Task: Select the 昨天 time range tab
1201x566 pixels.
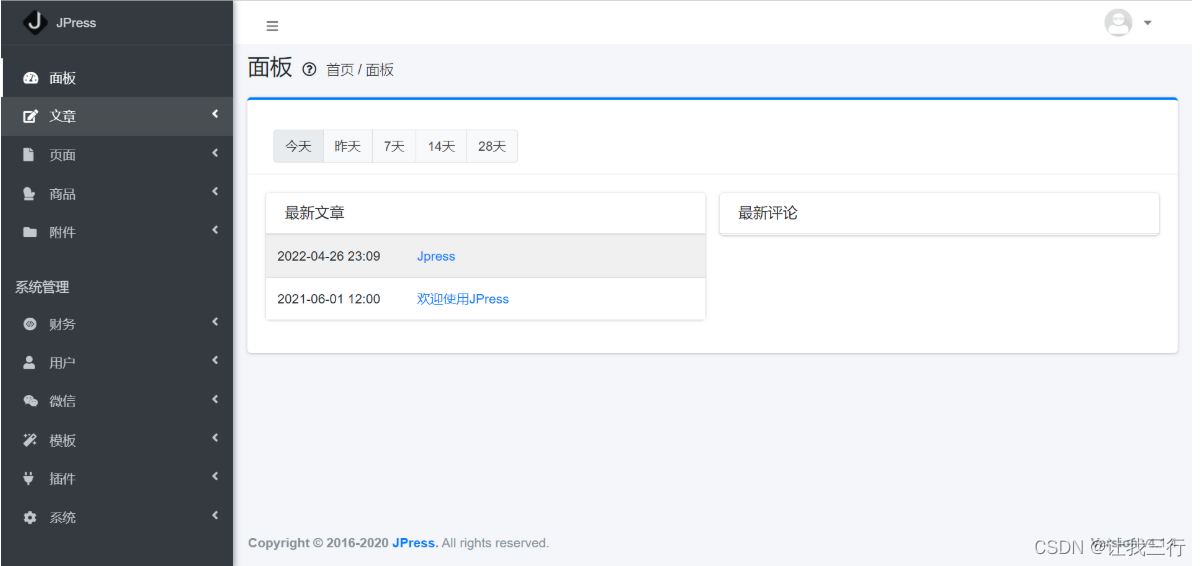Action: 348,146
